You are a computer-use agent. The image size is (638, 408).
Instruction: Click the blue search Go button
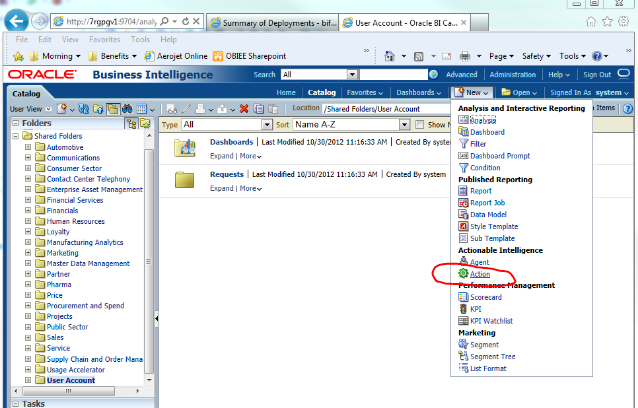pos(434,74)
